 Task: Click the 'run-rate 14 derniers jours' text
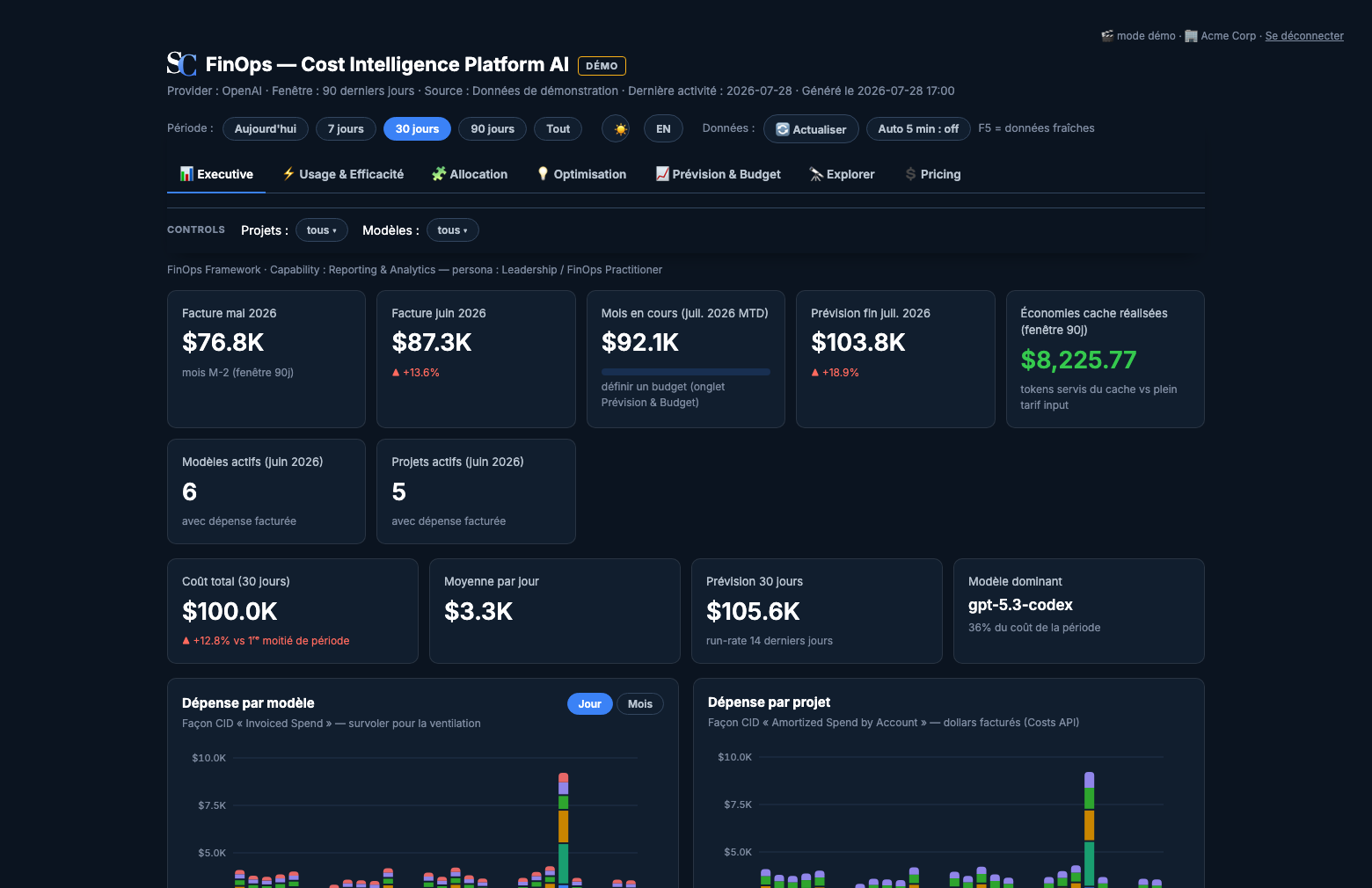click(770, 641)
